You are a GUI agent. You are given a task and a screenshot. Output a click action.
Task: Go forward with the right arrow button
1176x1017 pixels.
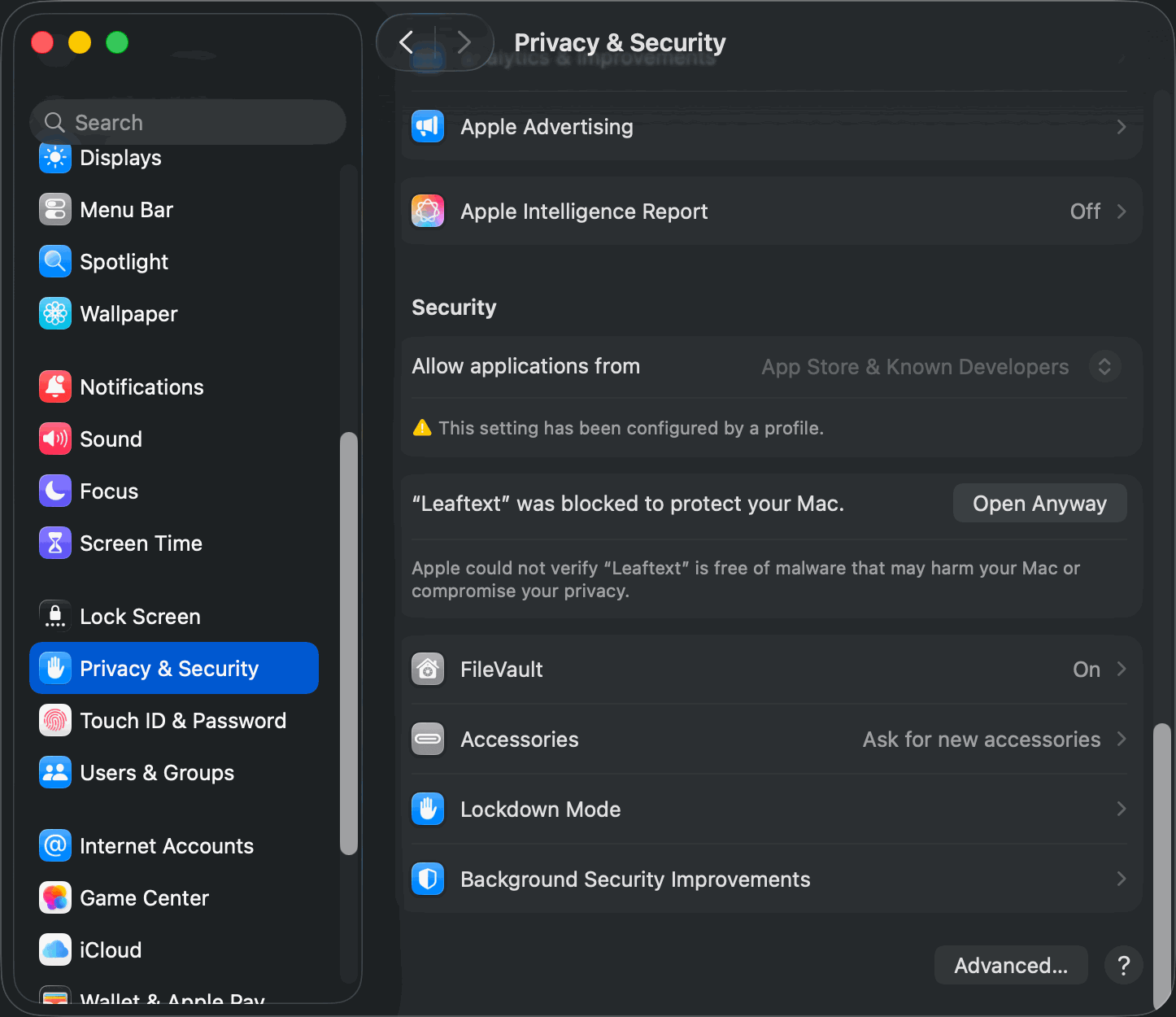[x=464, y=42]
